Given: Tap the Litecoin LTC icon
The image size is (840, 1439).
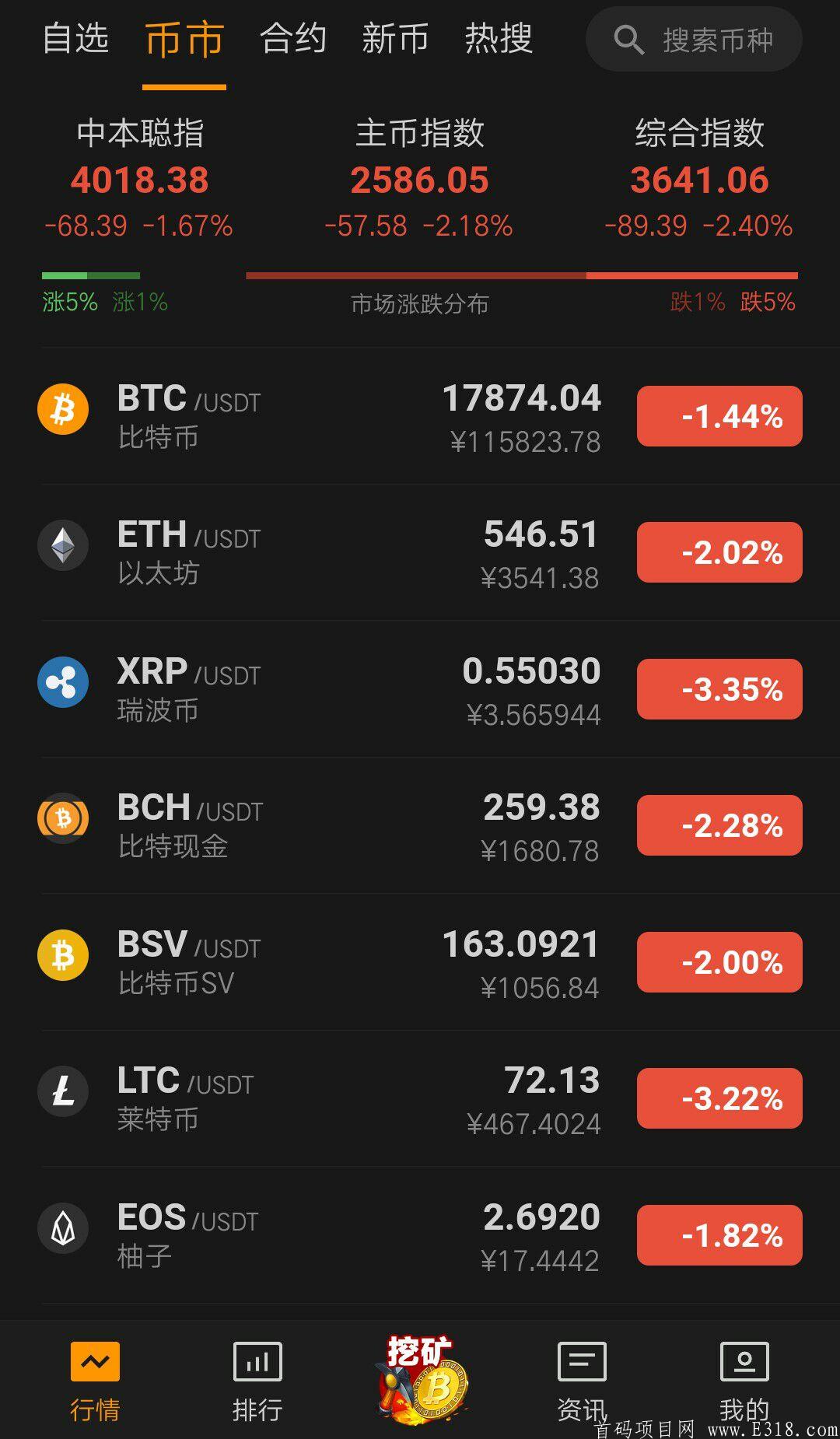Looking at the screenshot, I should click(x=63, y=1091).
